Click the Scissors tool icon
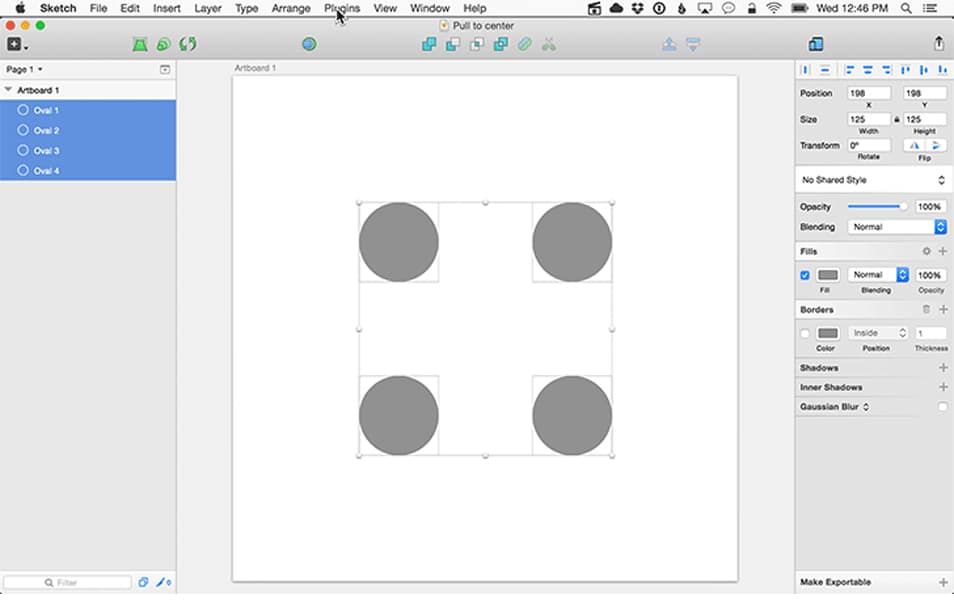The width and height of the screenshot is (954, 600). [549, 44]
